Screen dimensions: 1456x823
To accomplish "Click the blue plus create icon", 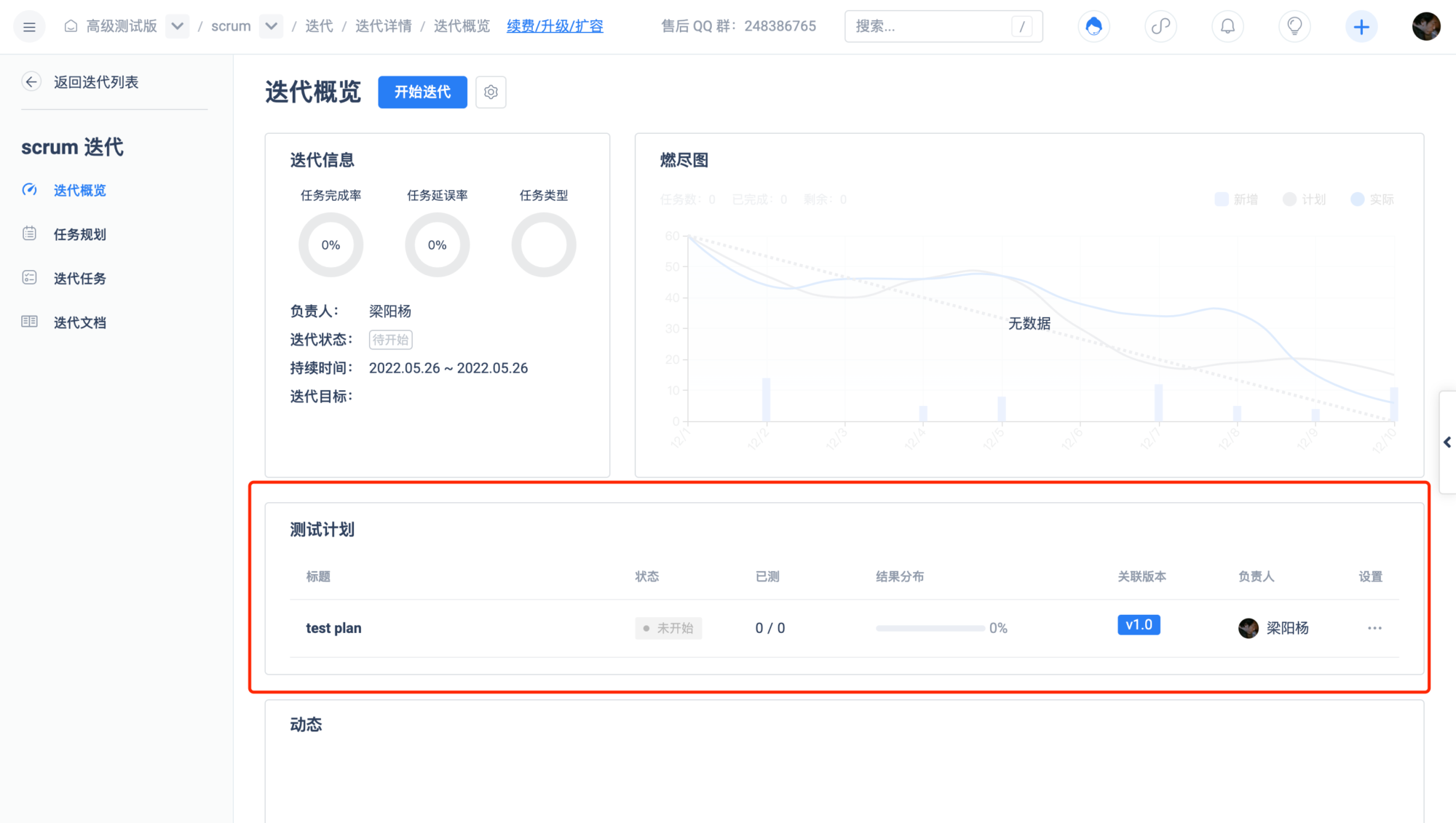I will click(1361, 27).
